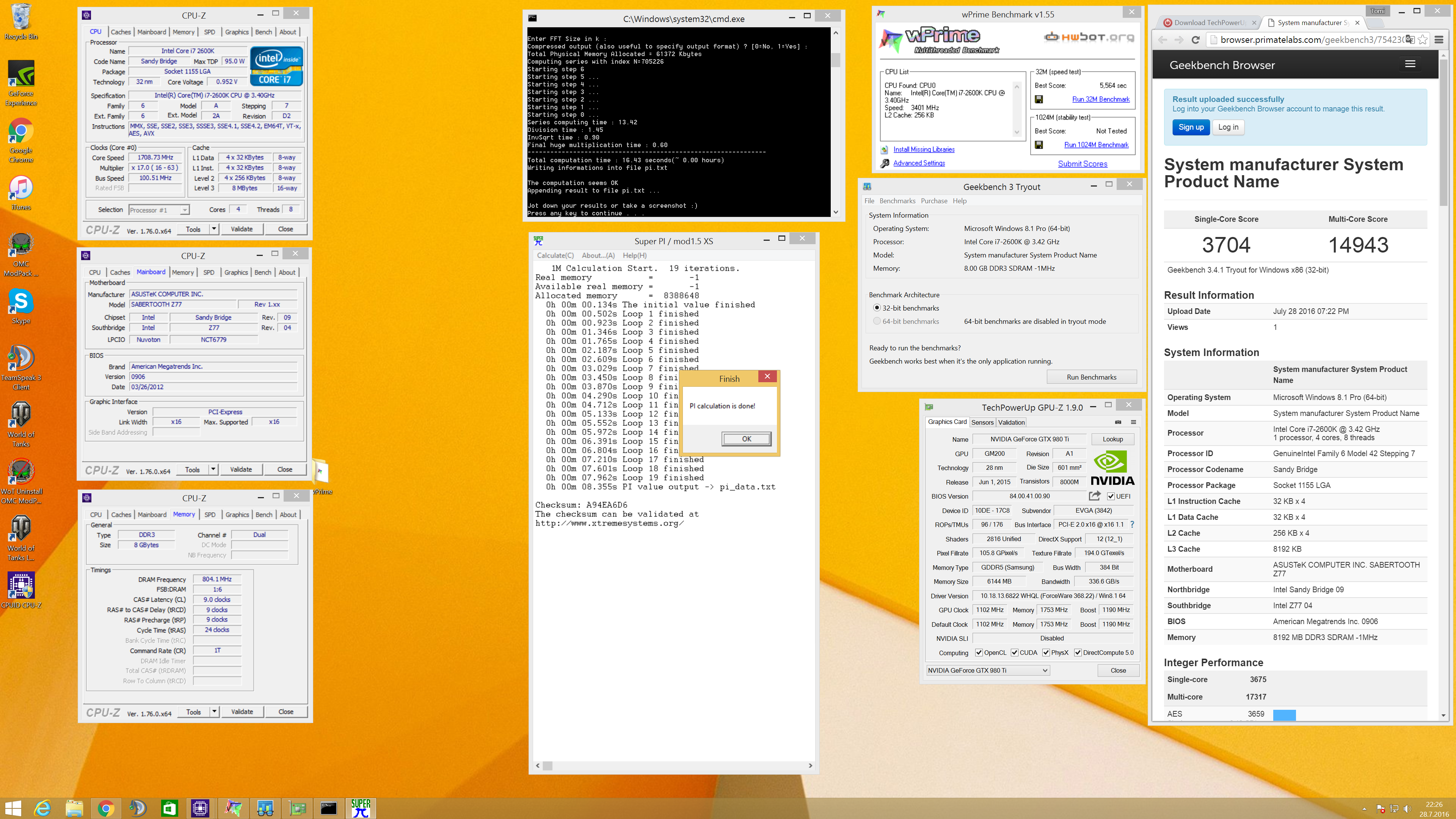
Task: Click OK in Super PI Finish dialog
Action: 746,439
